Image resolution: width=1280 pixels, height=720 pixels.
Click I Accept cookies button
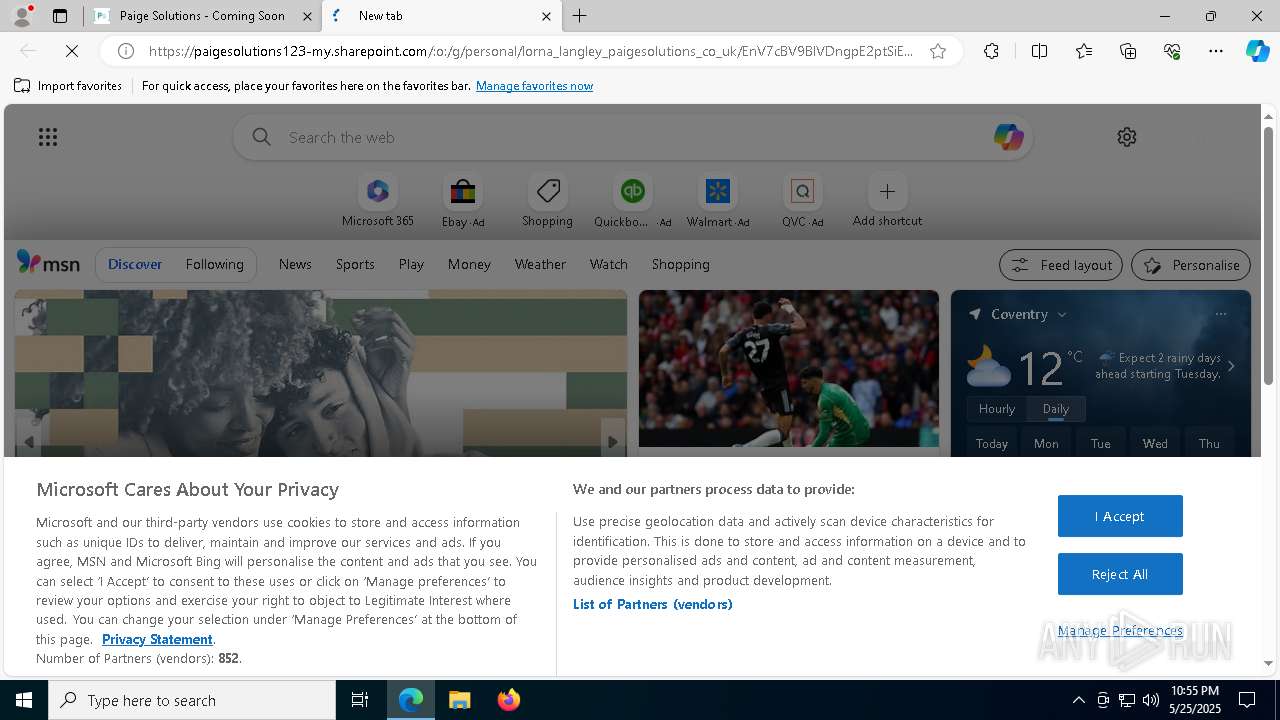(x=1120, y=516)
